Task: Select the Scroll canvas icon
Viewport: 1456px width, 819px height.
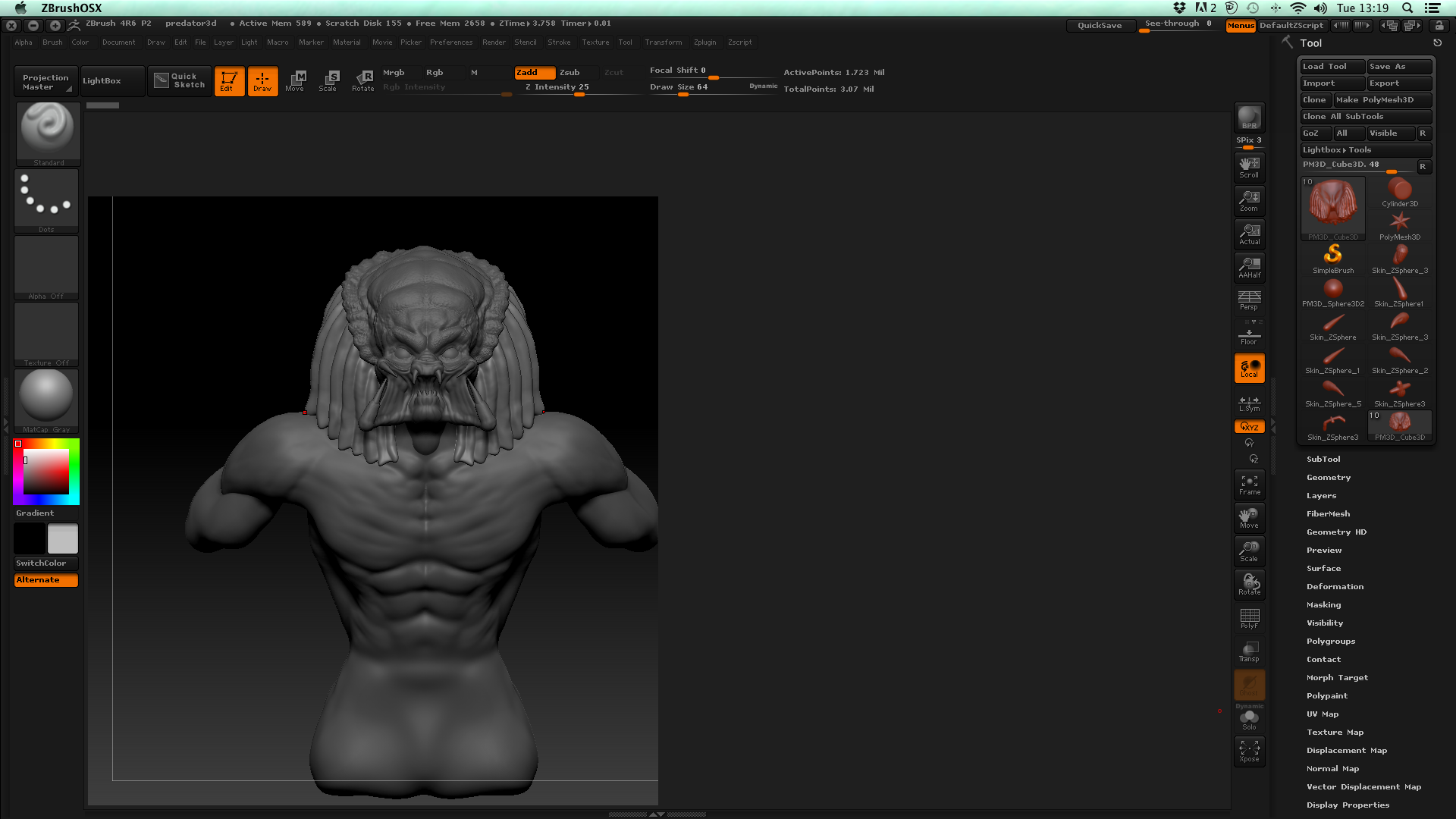Action: pos(1249,168)
